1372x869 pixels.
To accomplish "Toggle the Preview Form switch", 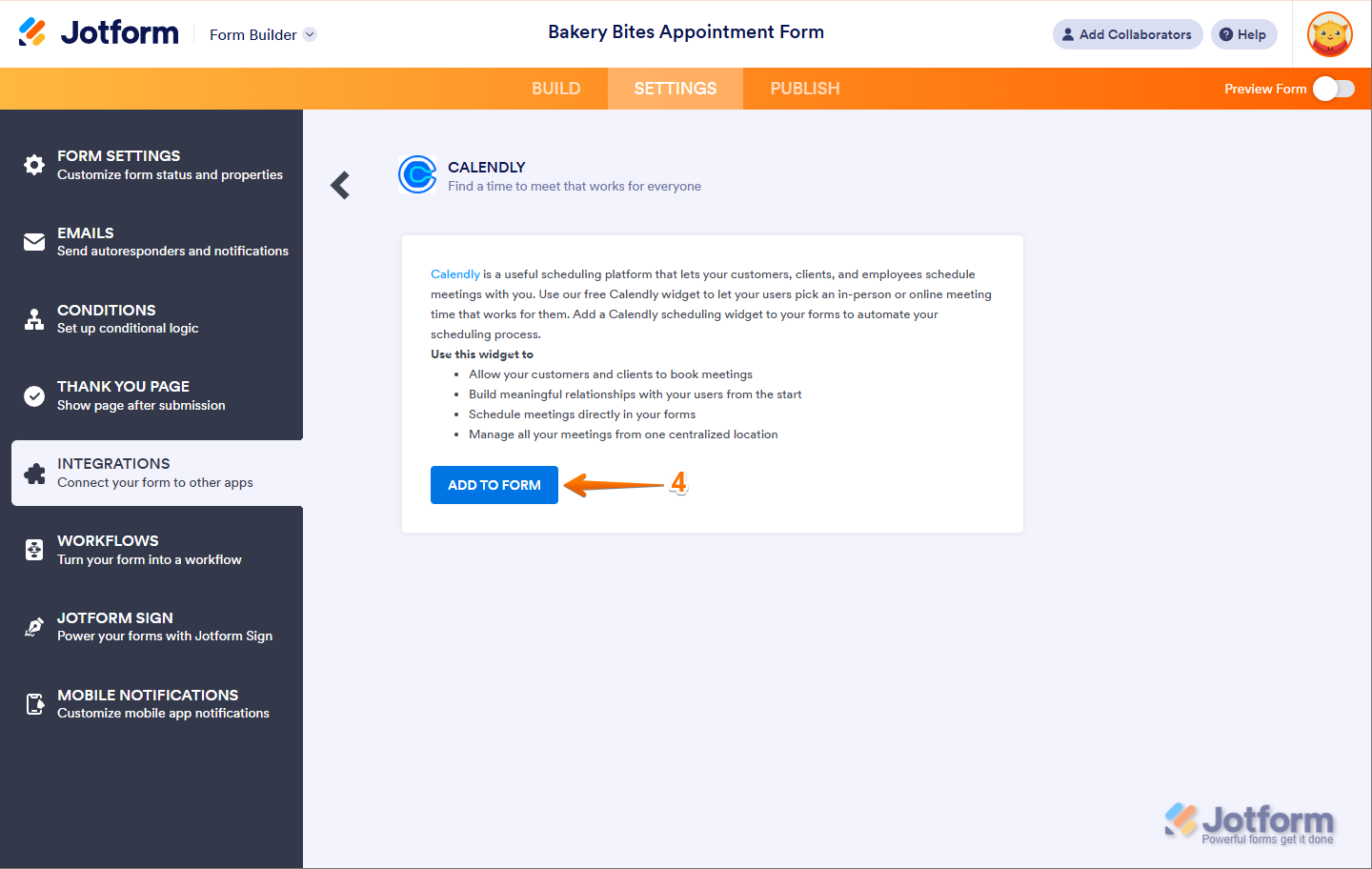I will (x=1333, y=89).
